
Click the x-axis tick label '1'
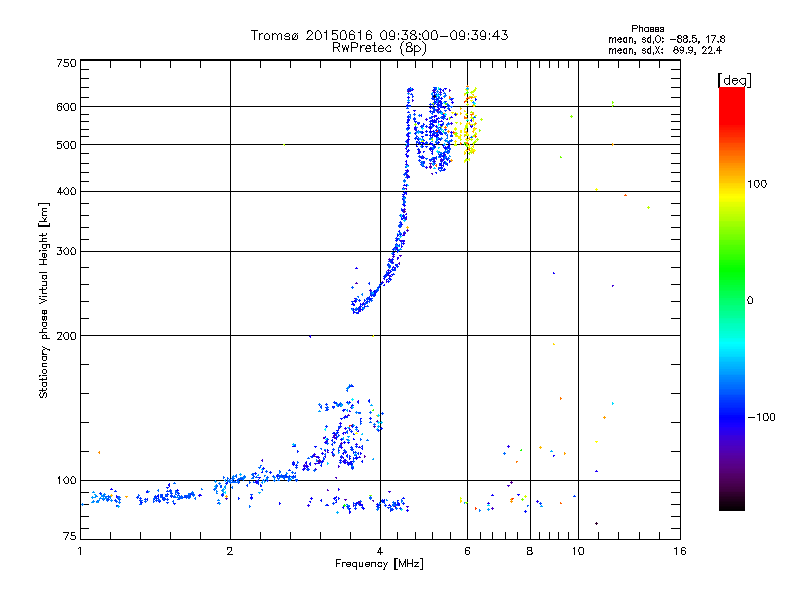pyautogui.click(x=80, y=551)
